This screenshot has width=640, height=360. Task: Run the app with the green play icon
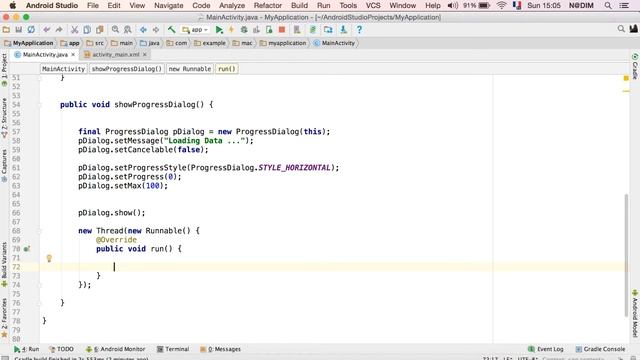[x=219, y=30]
